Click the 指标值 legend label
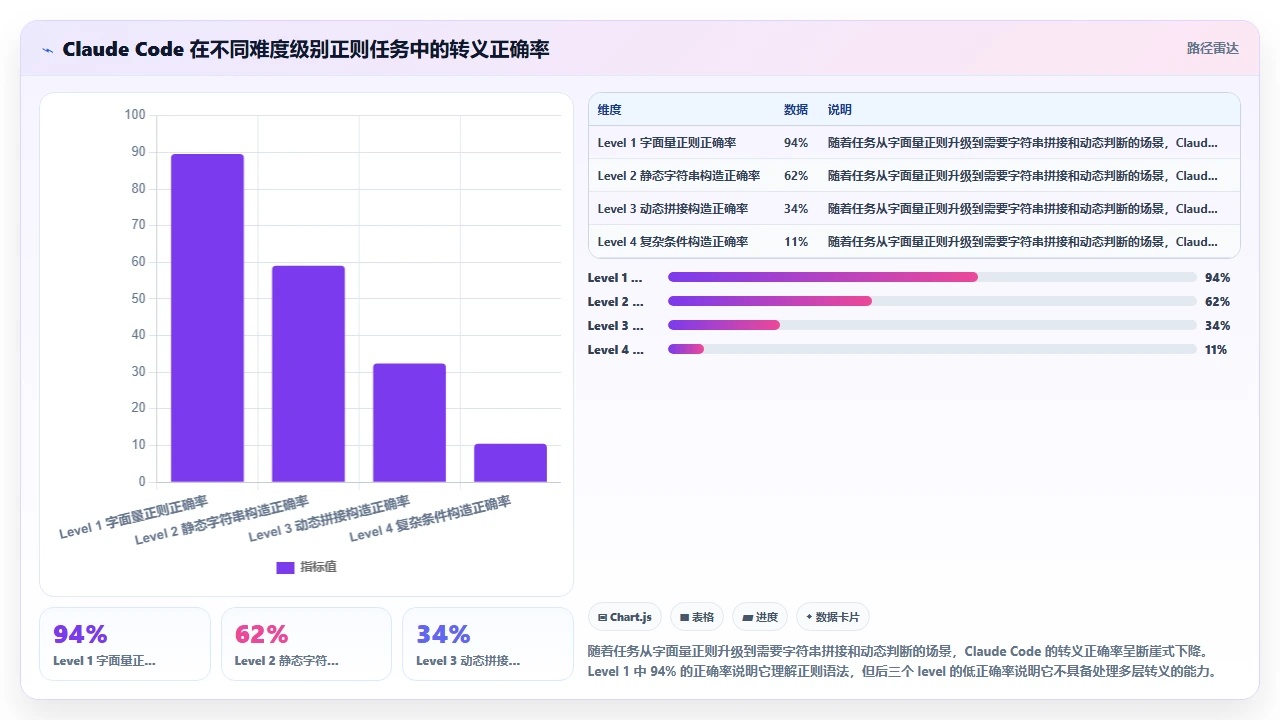Image resolution: width=1280 pixels, height=720 pixels. coord(319,567)
